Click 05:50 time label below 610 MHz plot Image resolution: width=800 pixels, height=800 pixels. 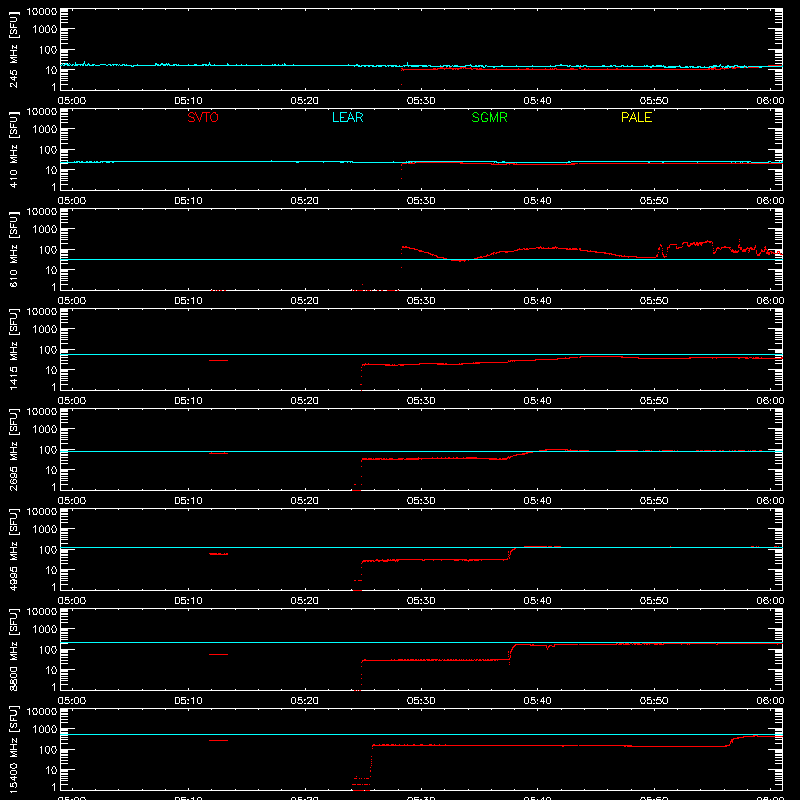[654, 301]
